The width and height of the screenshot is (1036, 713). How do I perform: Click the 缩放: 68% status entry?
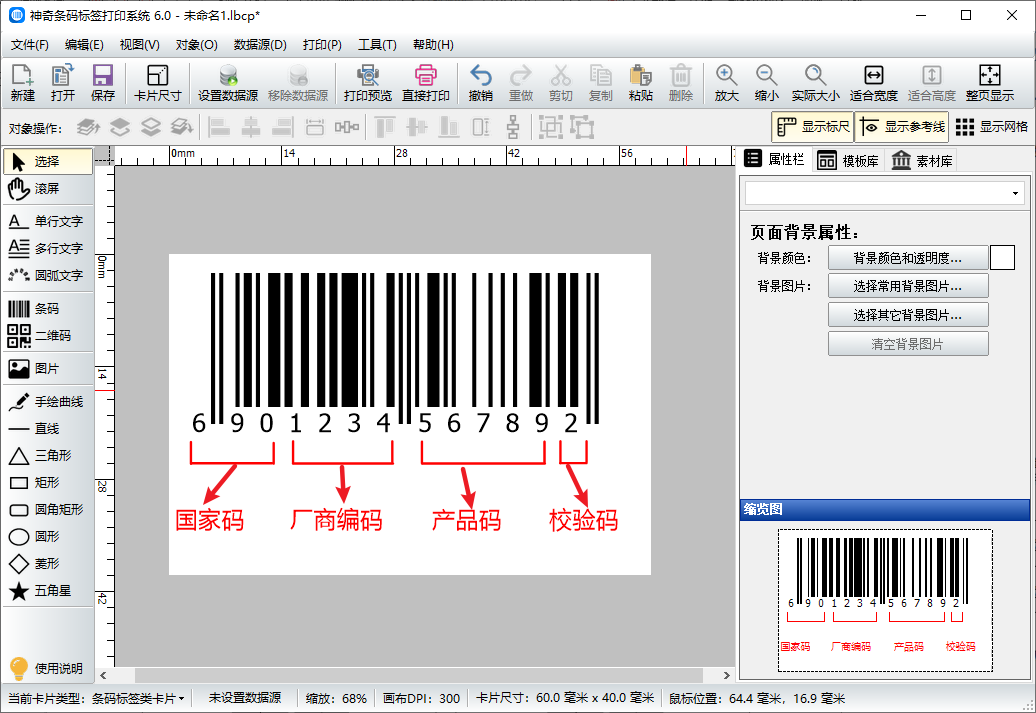pyautogui.click(x=336, y=698)
